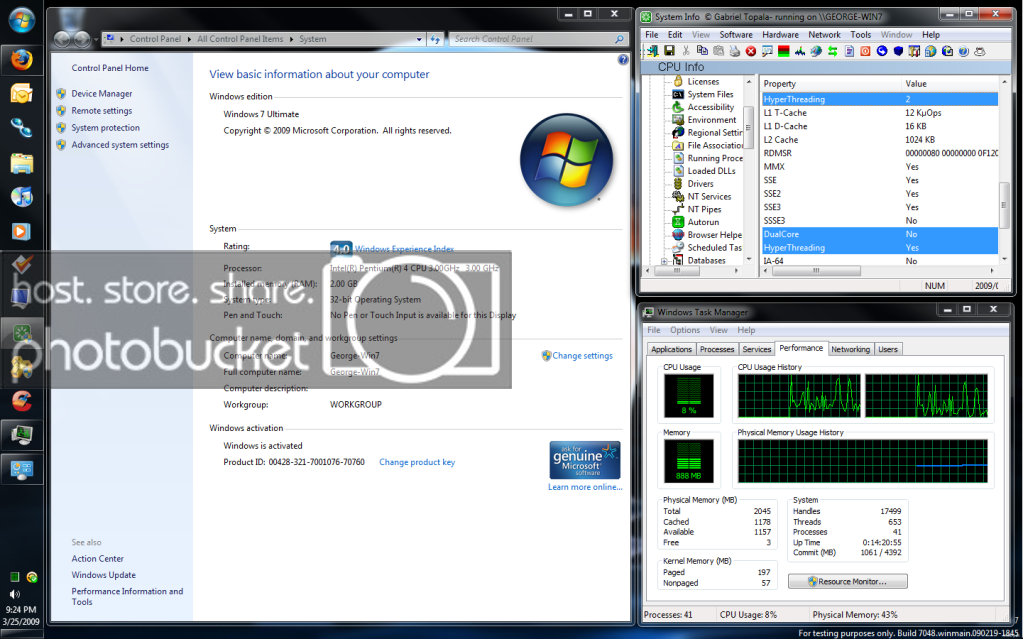
Task: Switch to the Services tab in Task Manager
Action: pos(757,349)
